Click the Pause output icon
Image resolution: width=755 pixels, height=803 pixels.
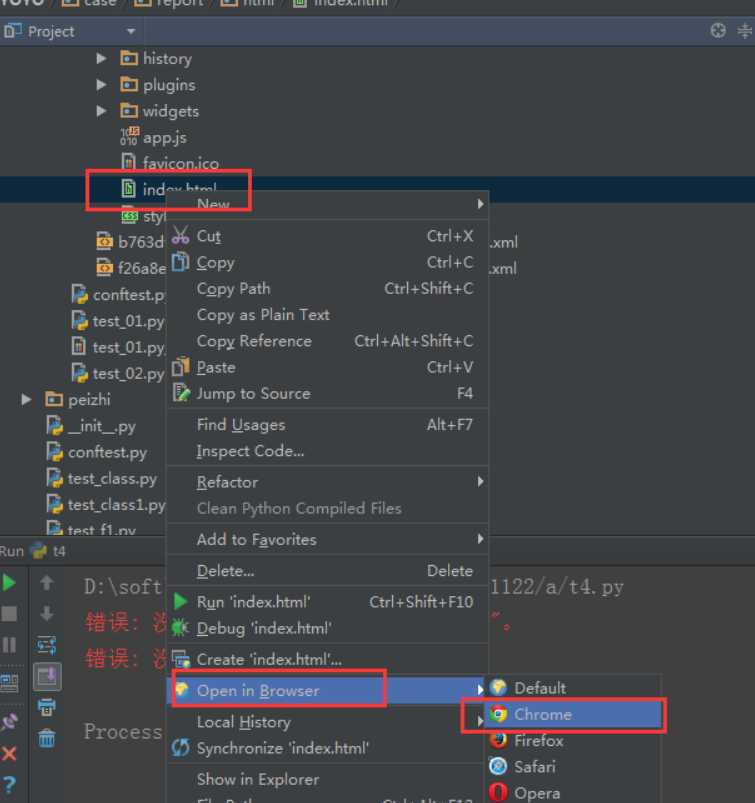(9, 644)
